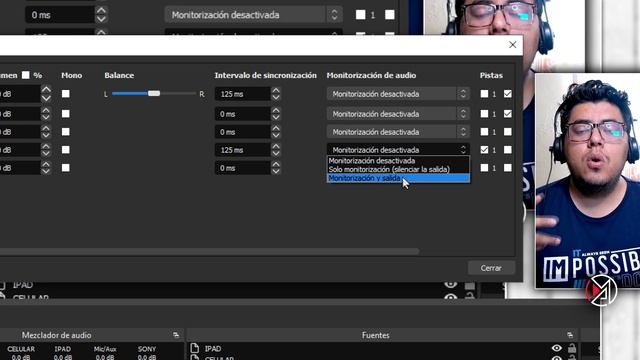Collapse the open monitoring dropdown in fourth row
The width and height of the screenshot is (640, 360).
(x=398, y=150)
